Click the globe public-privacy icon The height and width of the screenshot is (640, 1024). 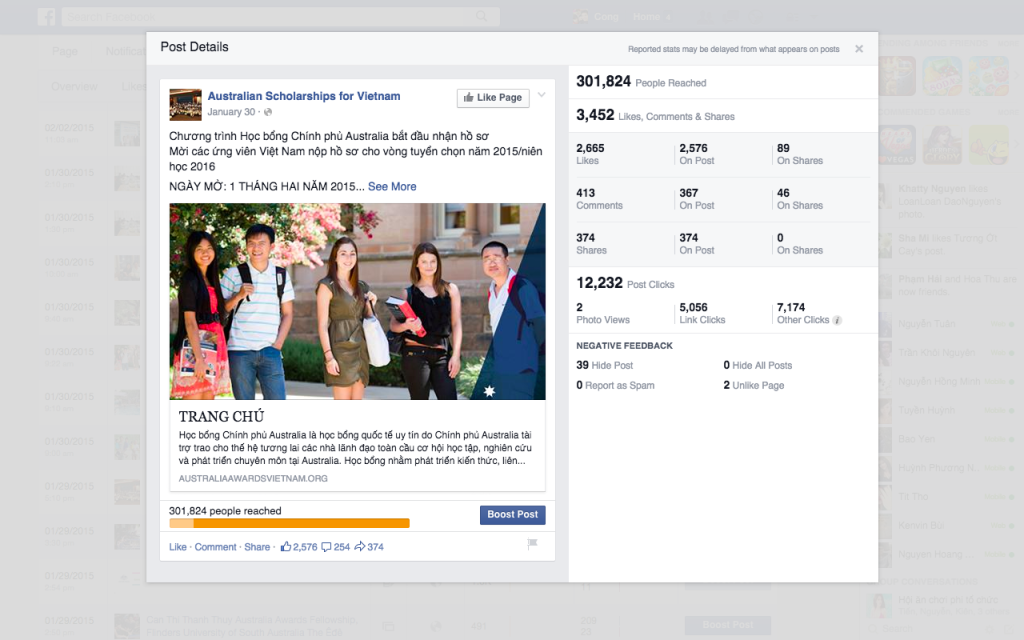(x=268, y=112)
